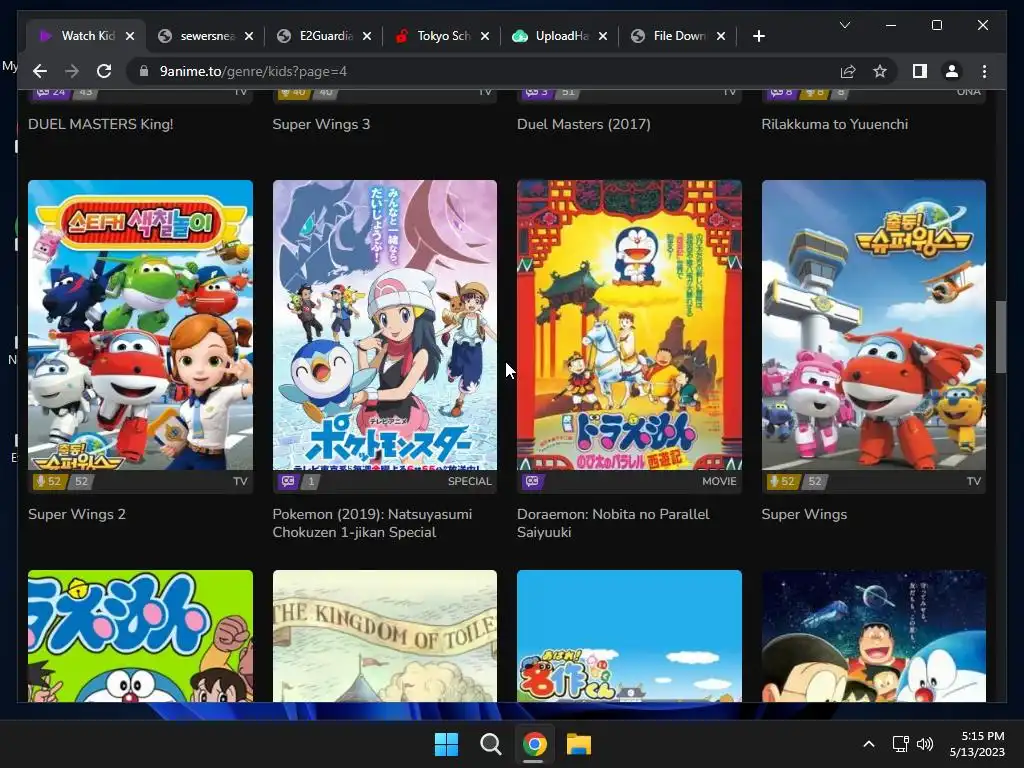Show hidden system tray icons
Image resolution: width=1024 pixels, height=768 pixels.
click(869, 744)
